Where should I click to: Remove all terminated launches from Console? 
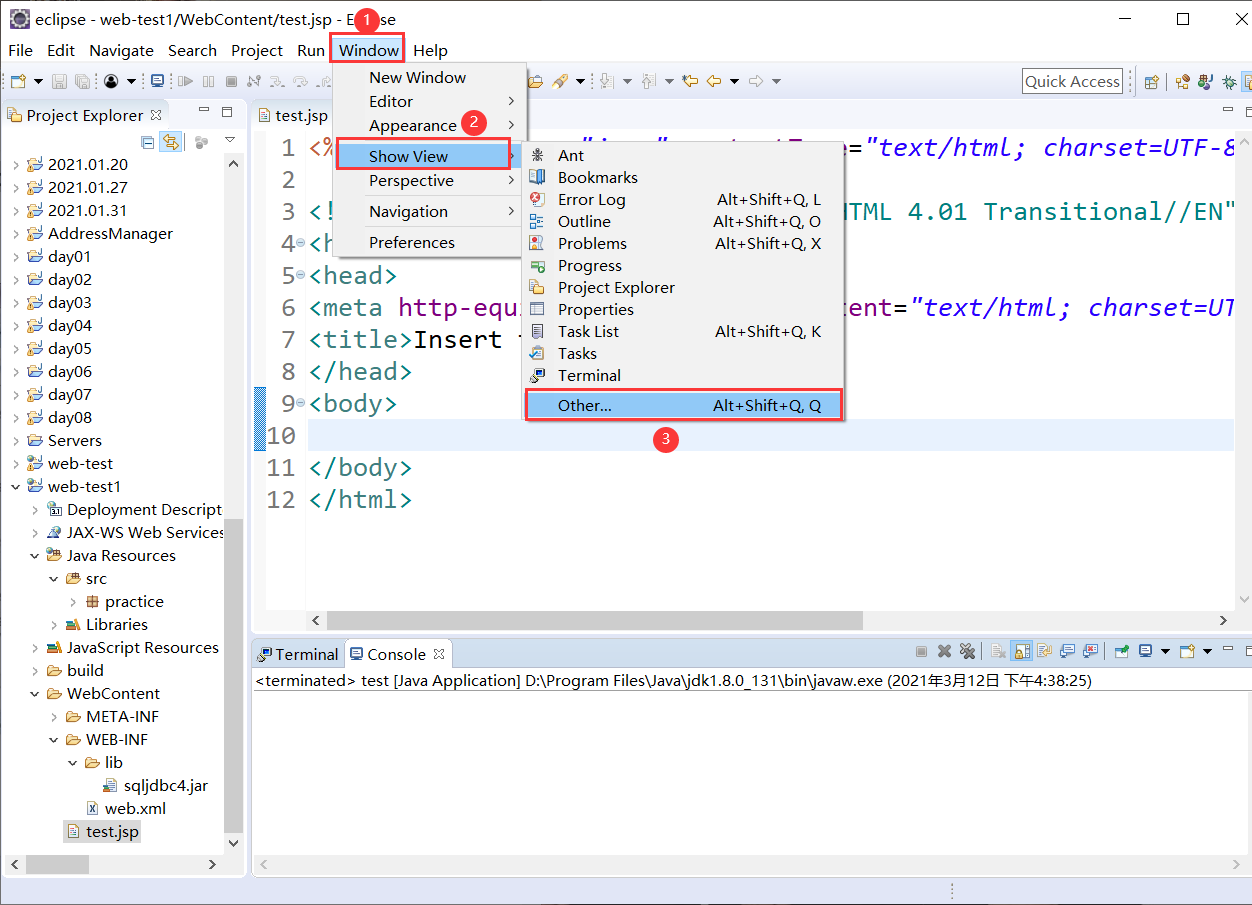click(968, 652)
